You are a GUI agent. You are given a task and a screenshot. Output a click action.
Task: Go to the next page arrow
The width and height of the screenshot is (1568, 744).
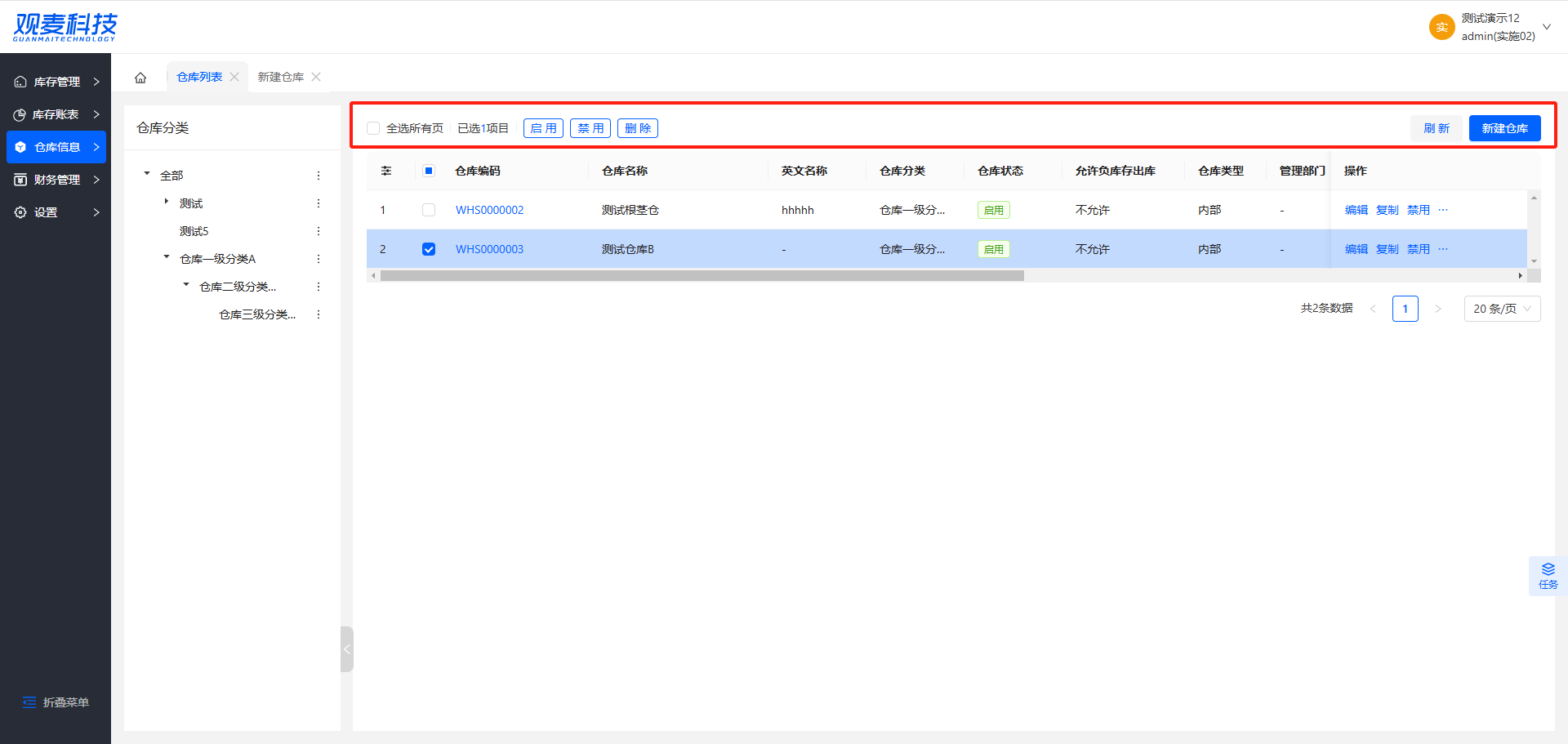click(1438, 309)
